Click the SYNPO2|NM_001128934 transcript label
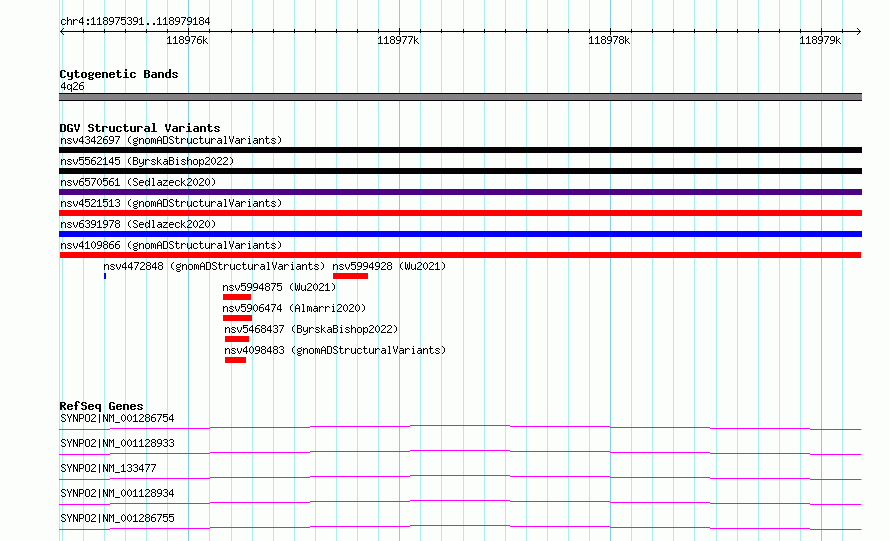The height and width of the screenshot is (541, 890). [x=117, y=493]
